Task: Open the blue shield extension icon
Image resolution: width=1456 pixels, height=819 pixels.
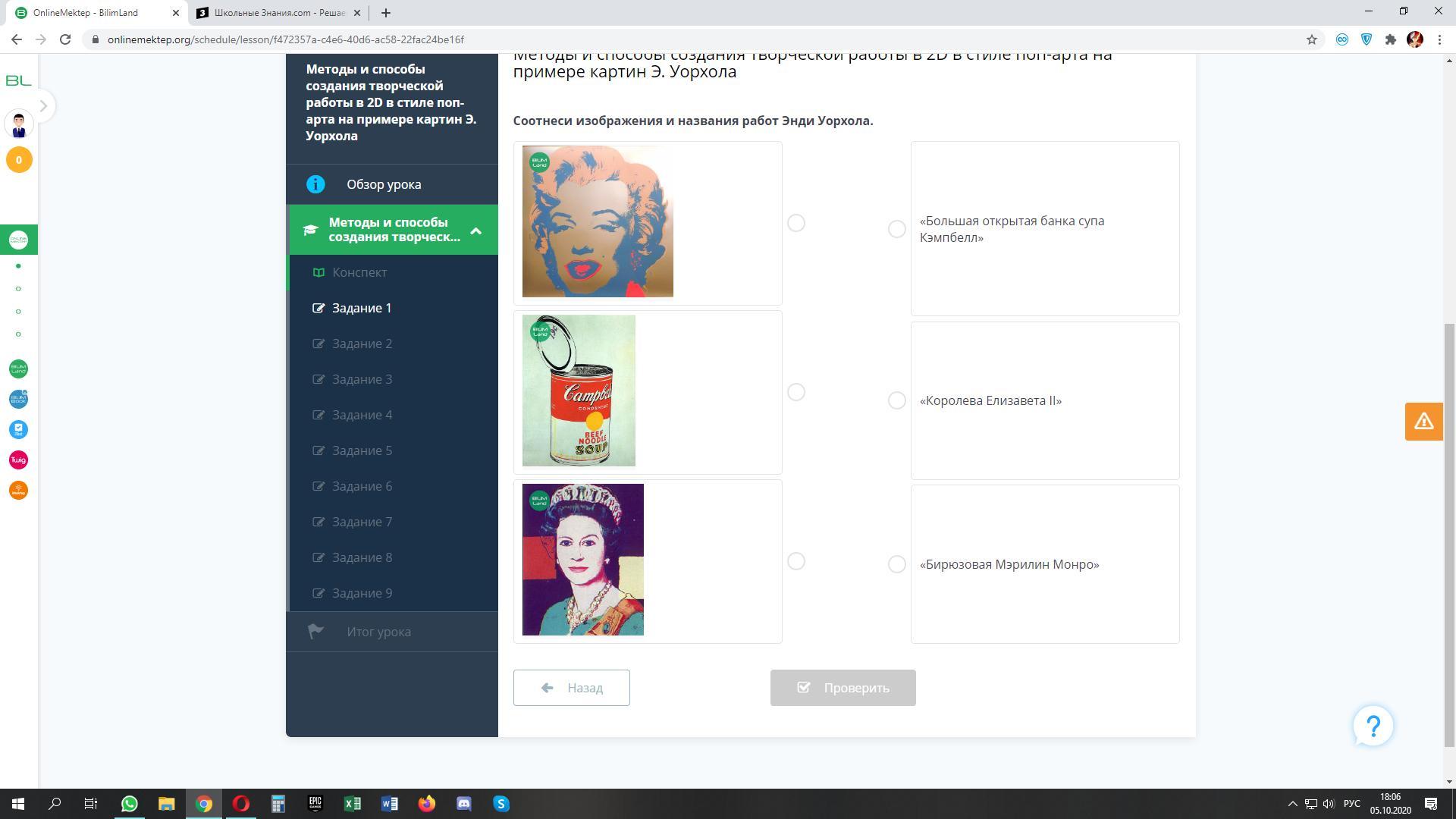Action: click(1367, 39)
